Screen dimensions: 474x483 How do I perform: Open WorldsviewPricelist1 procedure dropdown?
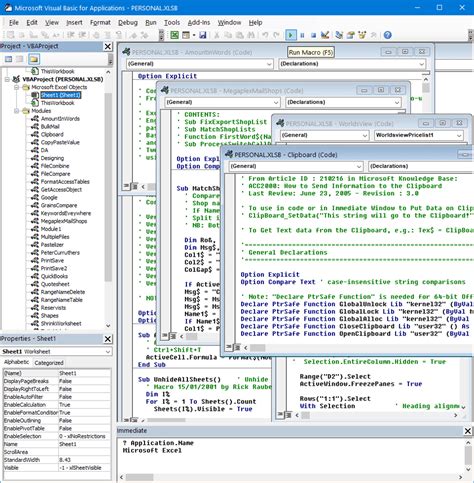[x=459, y=135]
